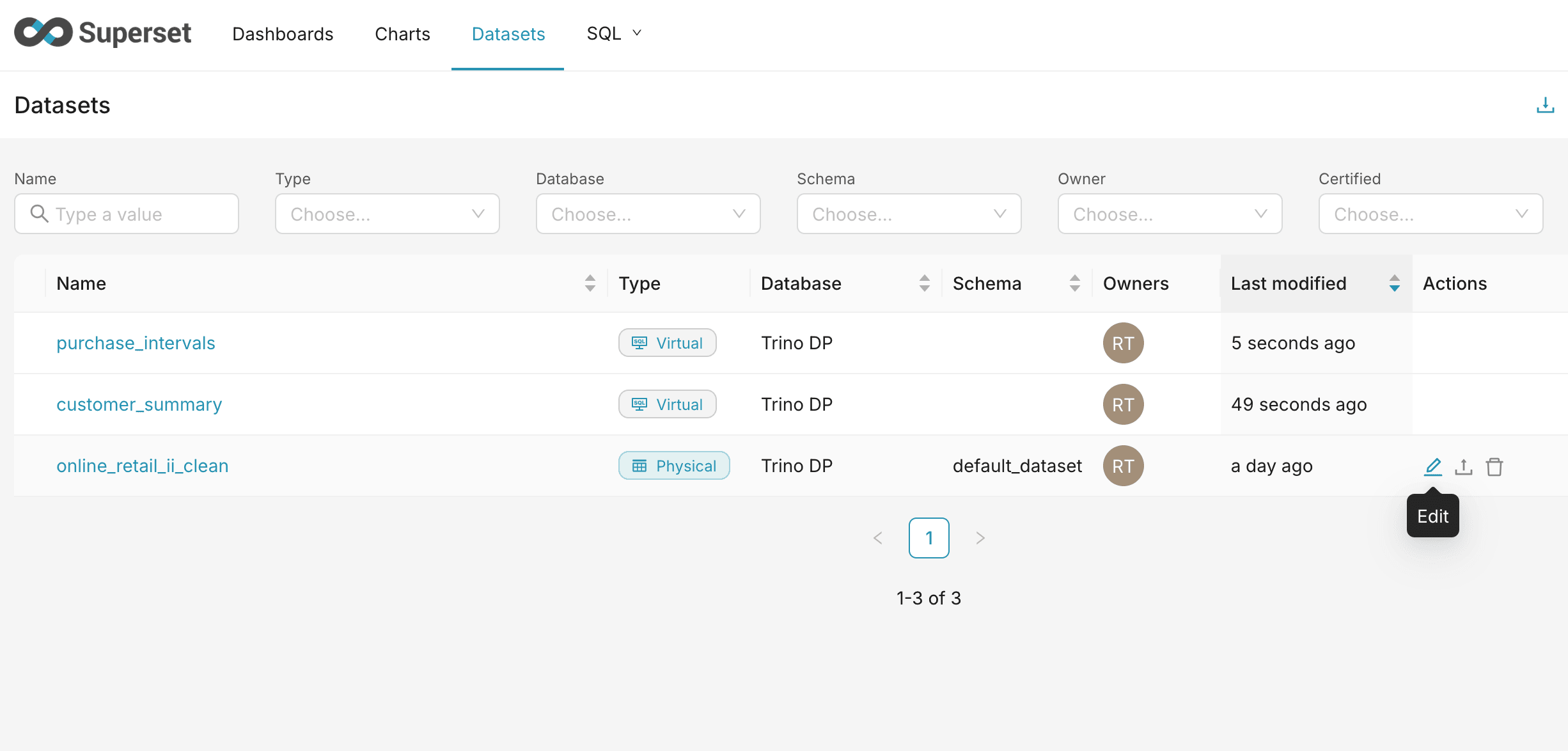1568x751 pixels.
Task: Open the purchase_intervals dataset link
Action: [x=136, y=343]
